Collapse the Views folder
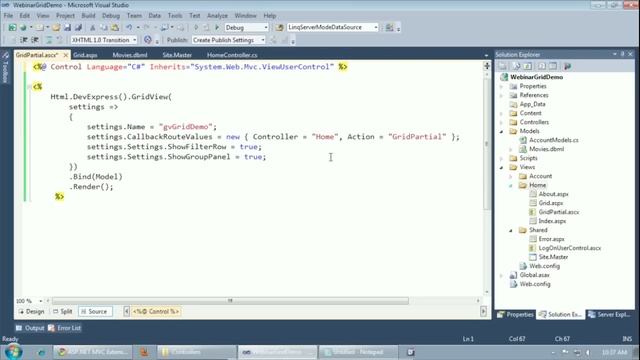The width and height of the screenshot is (640, 360). click(x=502, y=167)
